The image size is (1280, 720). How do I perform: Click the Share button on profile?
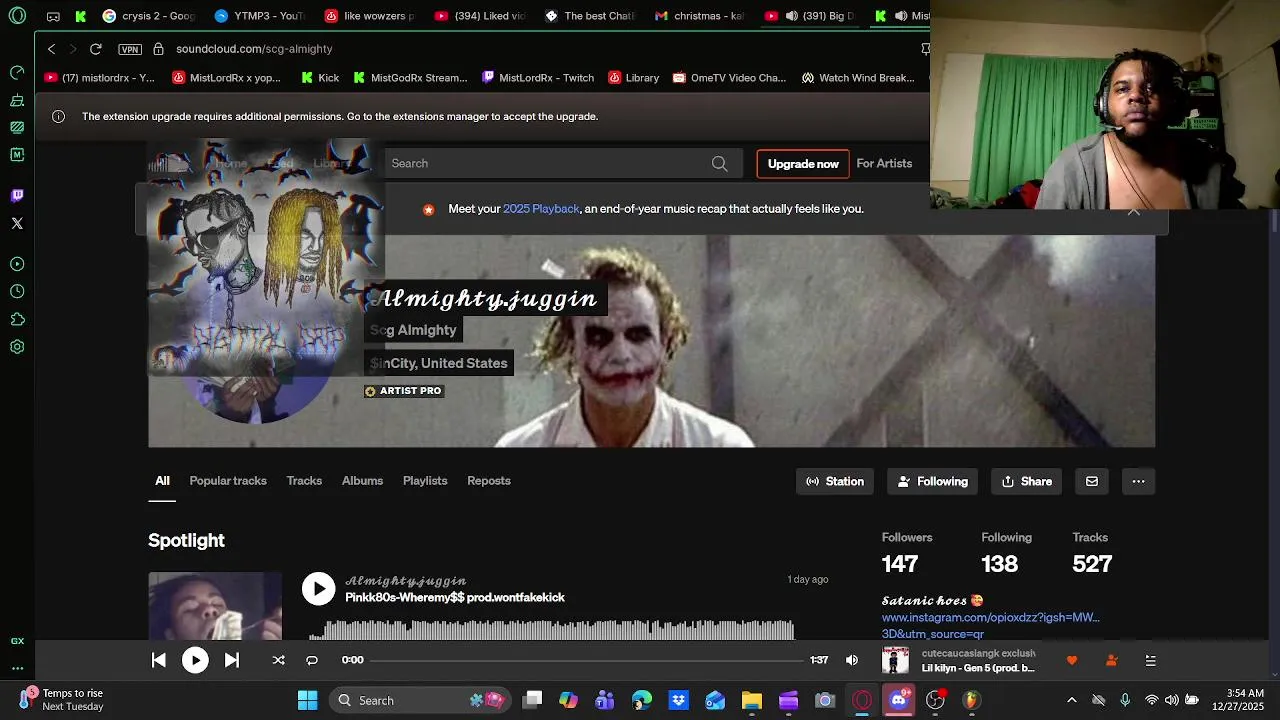coord(1027,481)
